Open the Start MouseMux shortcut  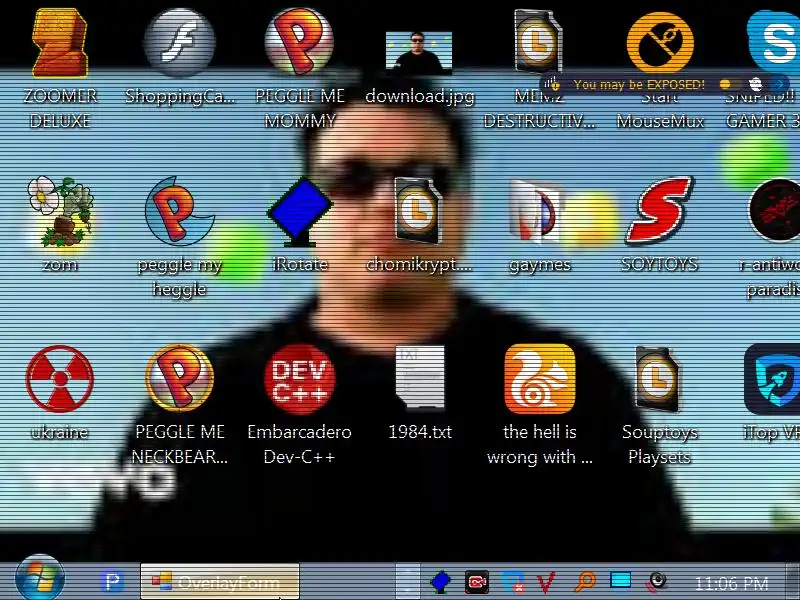coord(660,43)
